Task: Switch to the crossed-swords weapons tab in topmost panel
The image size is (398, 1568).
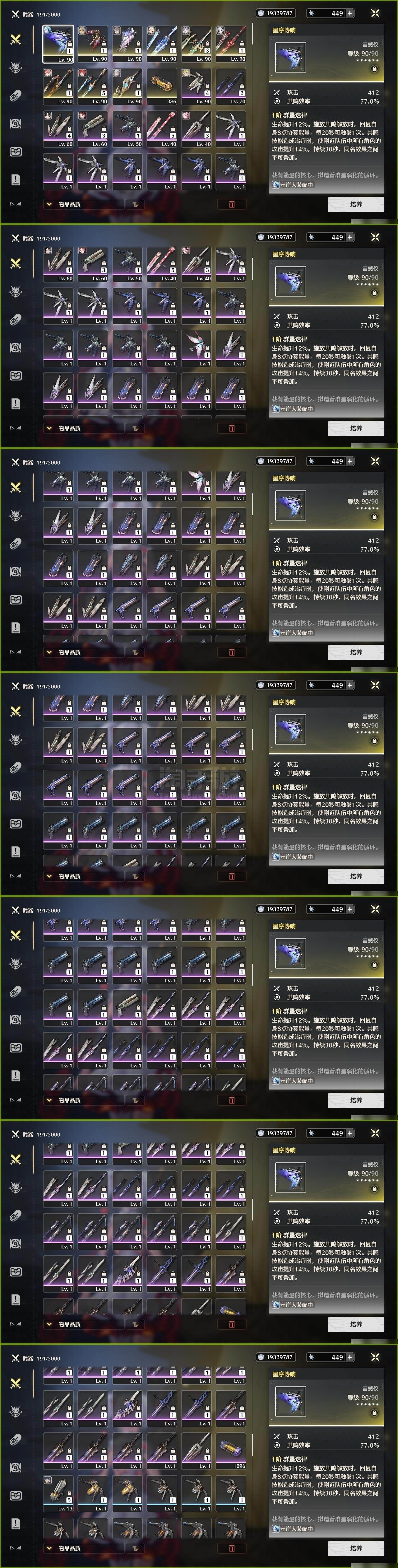Action: pos(16,39)
